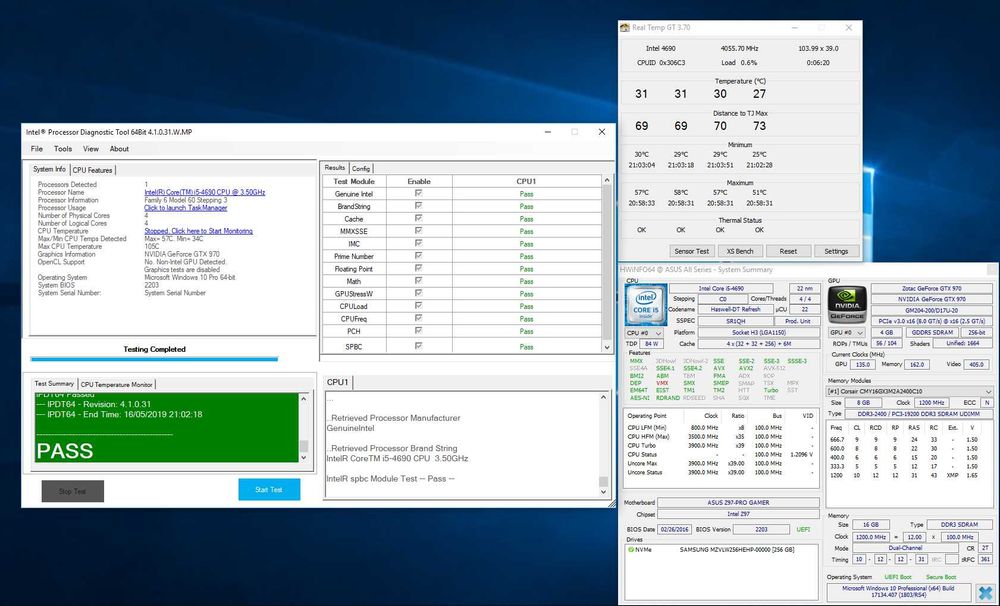Open the View menu
1000x606 pixels.
point(91,149)
